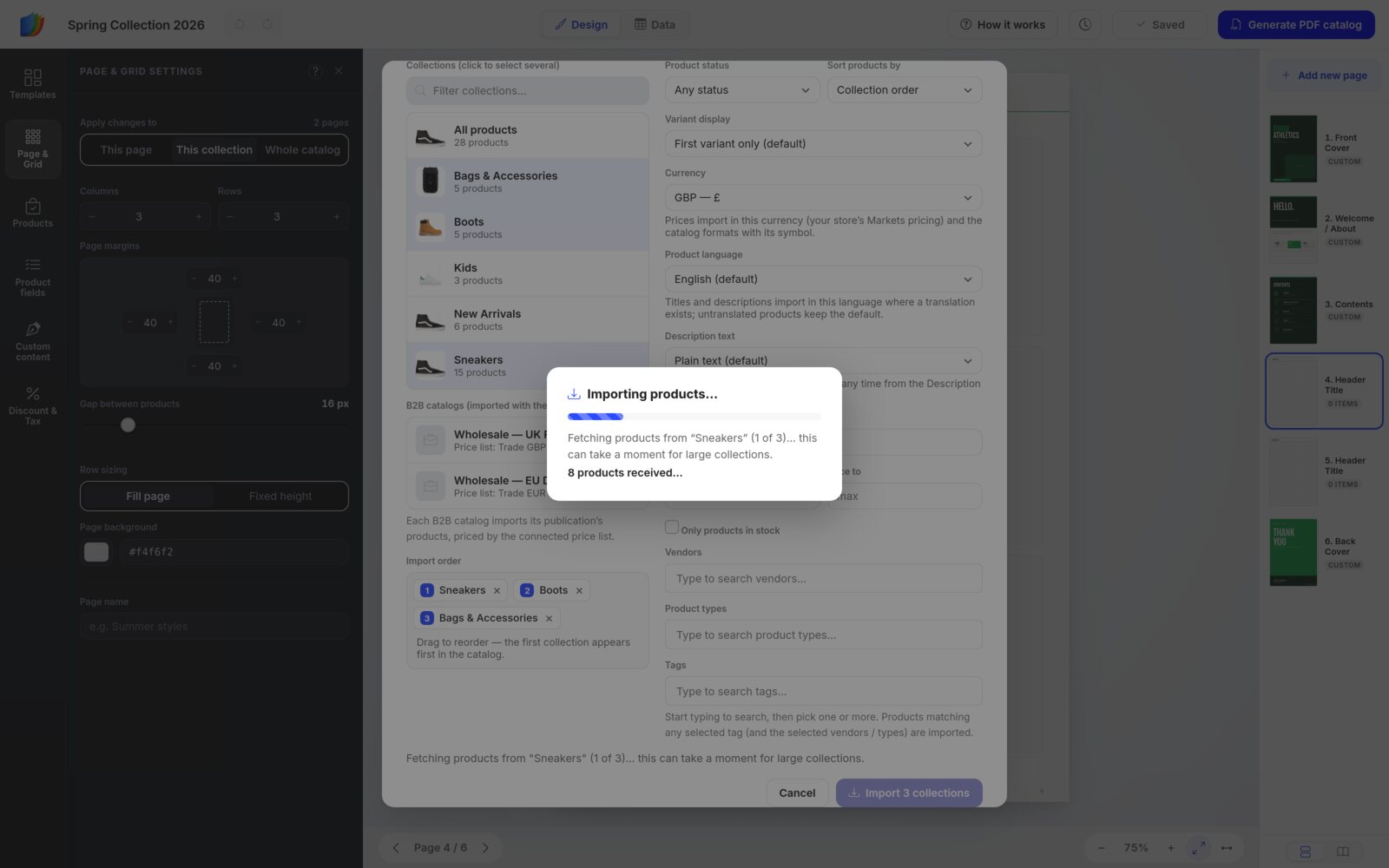The width and height of the screenshot is (1389, 868).
Task: Remove Sneakers from import order
Action: click(x=497, y=591)
